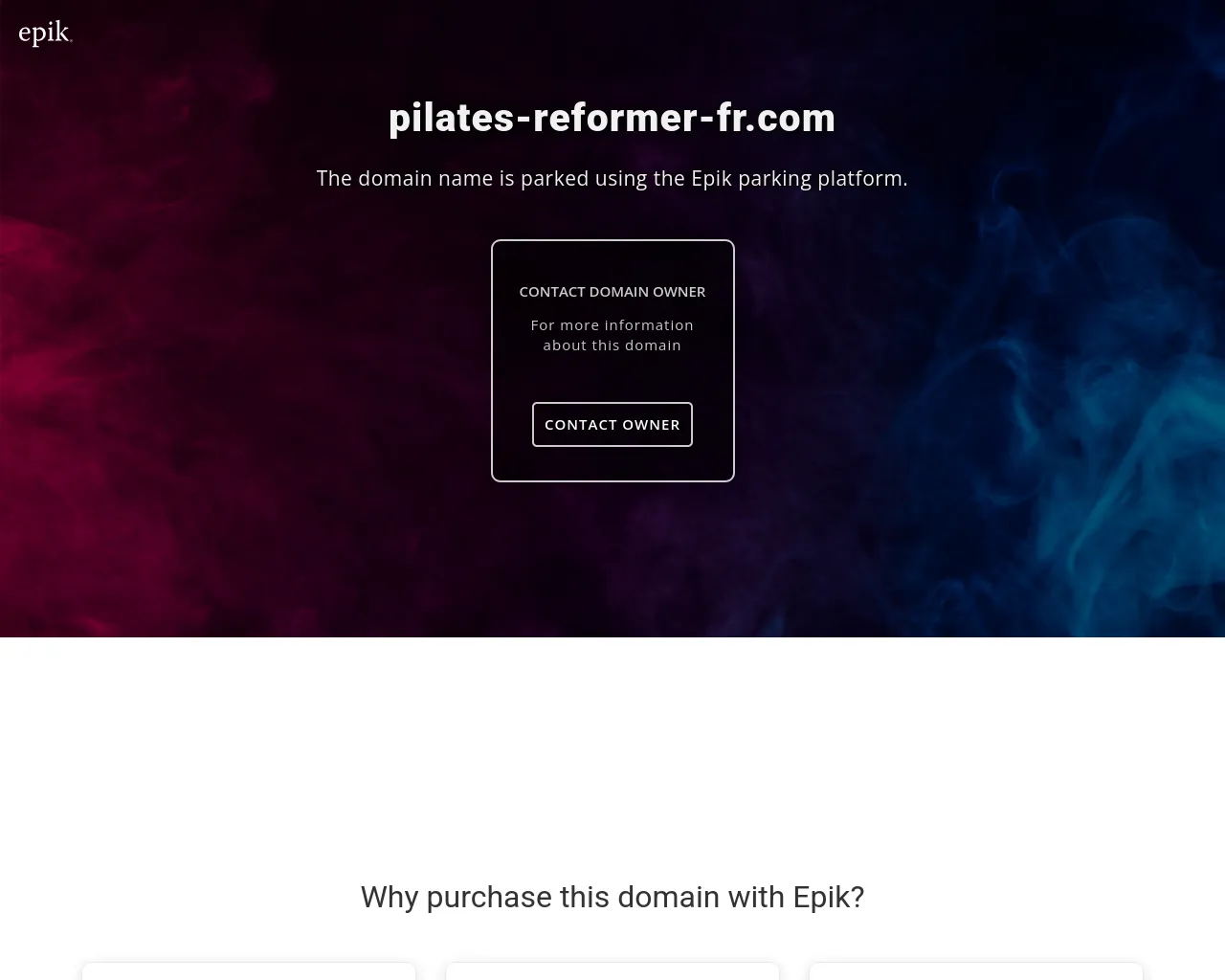Open the middle feature card at the bottom
This screenshot has width=1225, height=980.
[x=612, y=971]
